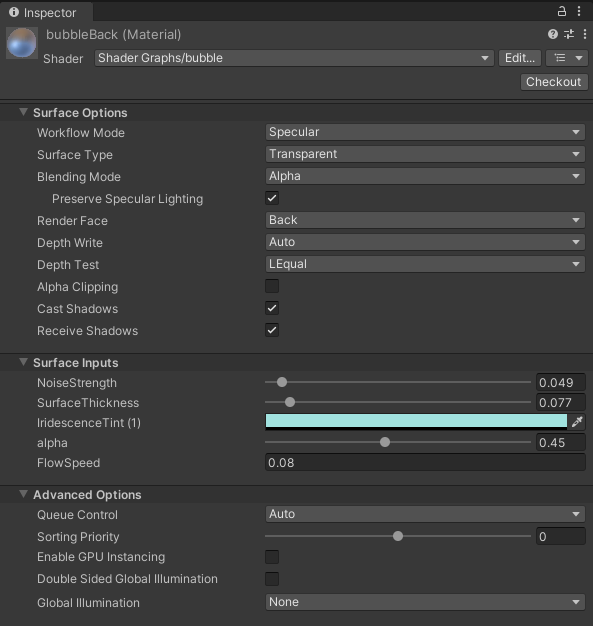This screenshot has width=593, height=626.
Task: Turn on Enable GPU Instancing checkbox
Action: [272, 557]
